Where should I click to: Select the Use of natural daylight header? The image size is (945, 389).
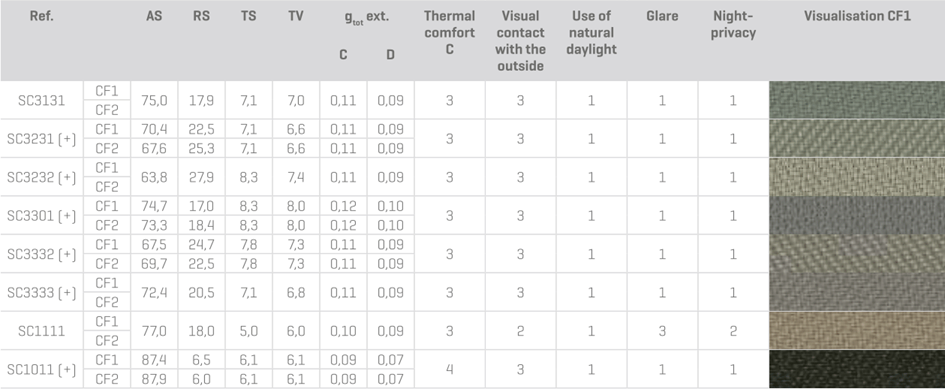[x=591, y=33]
